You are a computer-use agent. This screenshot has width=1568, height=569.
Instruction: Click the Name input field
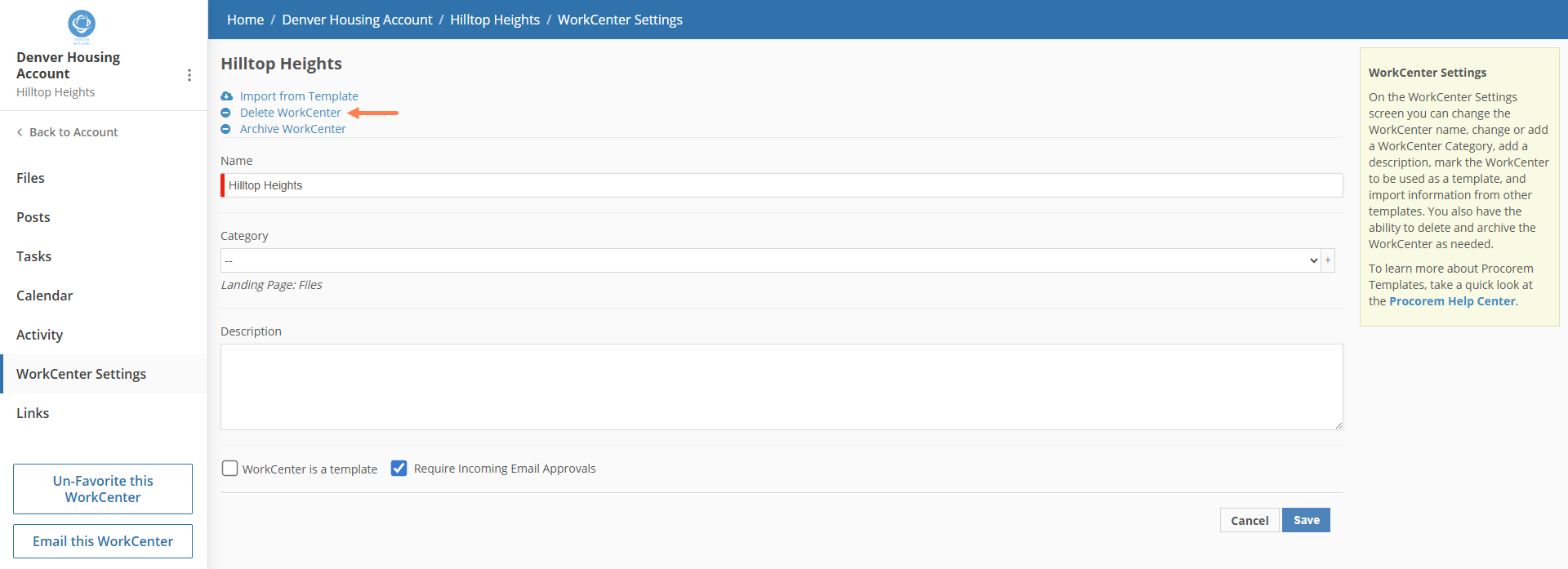[782, 185]
